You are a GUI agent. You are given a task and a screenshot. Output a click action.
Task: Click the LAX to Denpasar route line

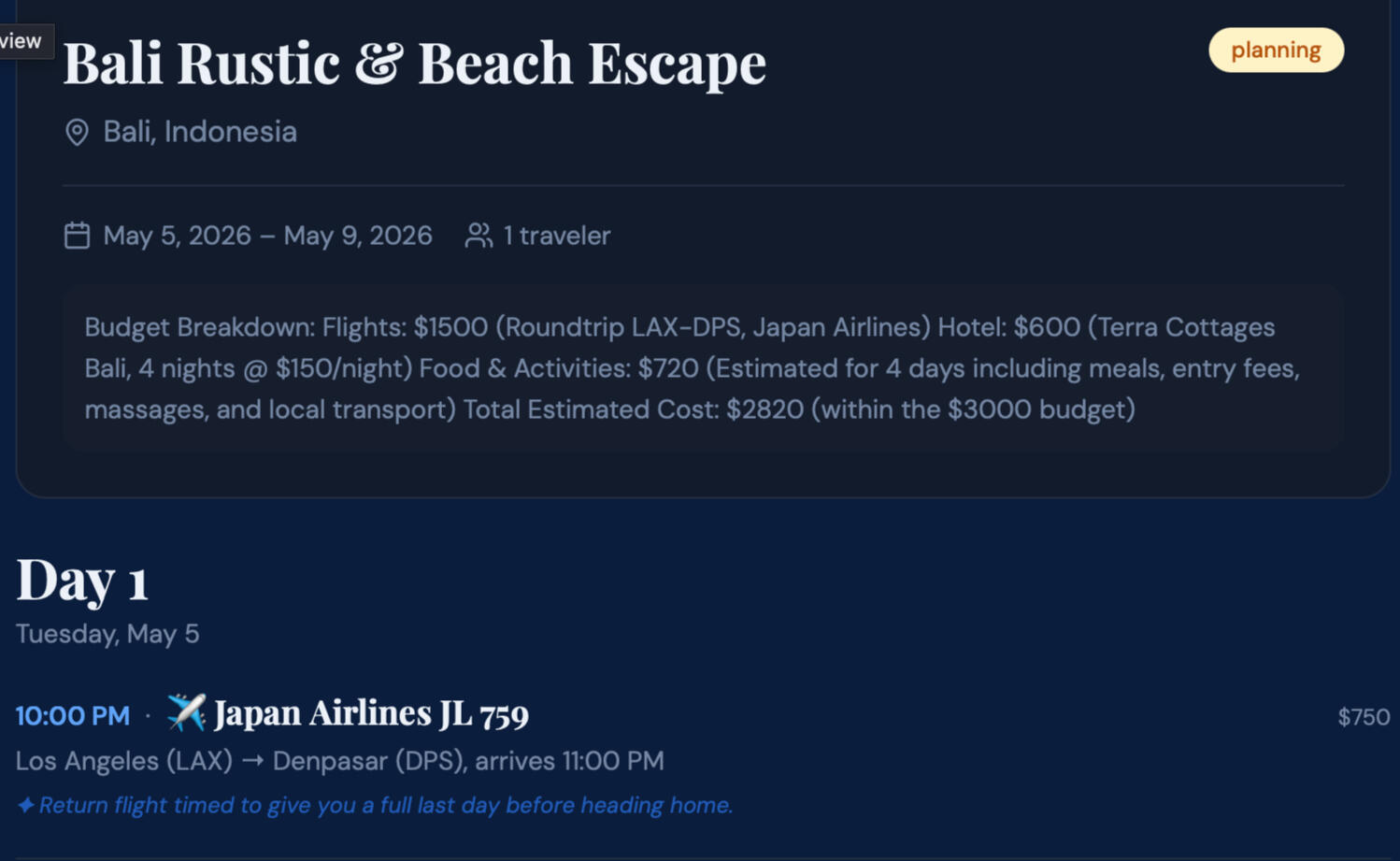pyautogui.click(x=339, y=761)
